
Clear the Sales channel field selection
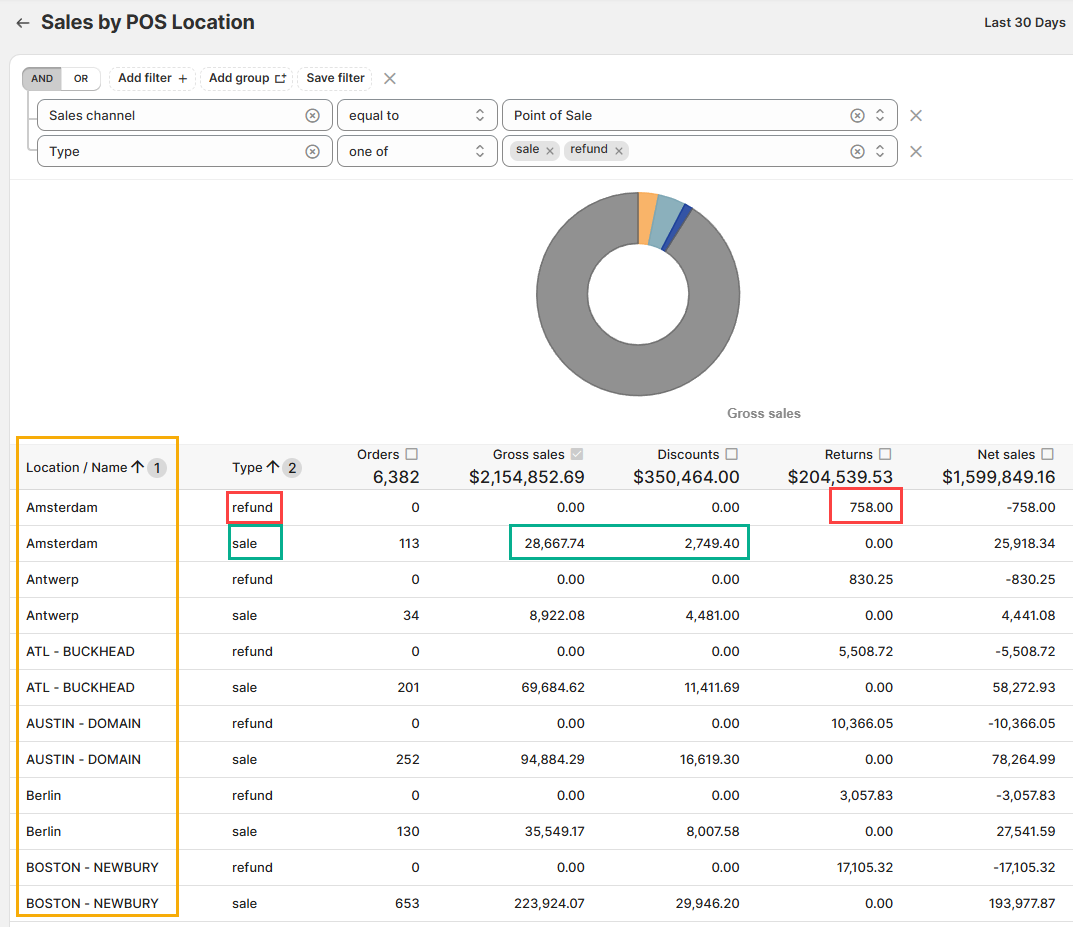pyautogui.click(x=312, y=116)
